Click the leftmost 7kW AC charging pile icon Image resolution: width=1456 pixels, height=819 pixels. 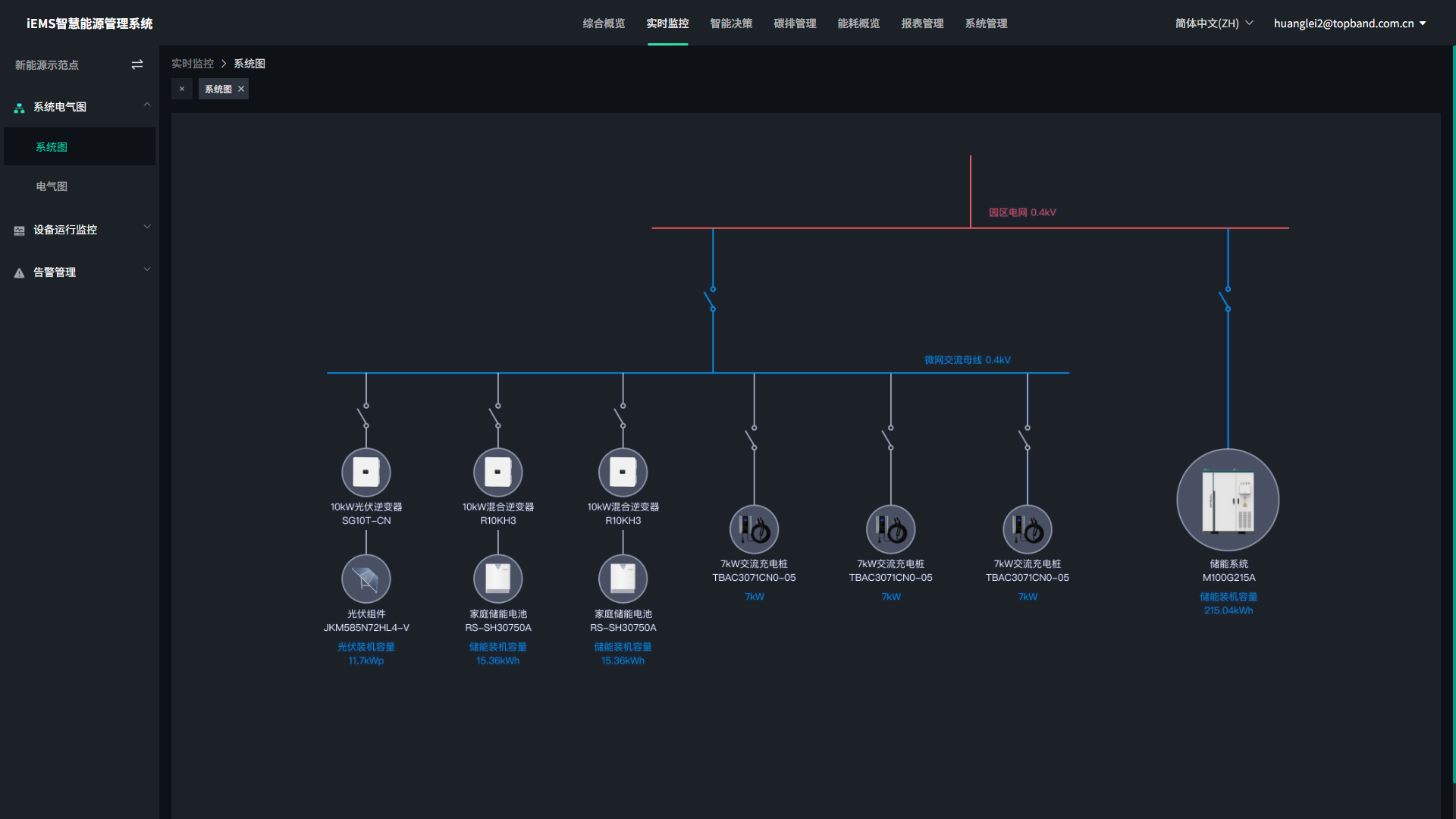754,529
